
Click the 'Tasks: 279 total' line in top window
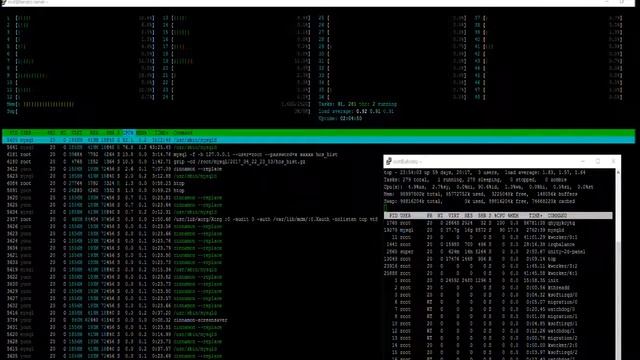pos(476,180)
